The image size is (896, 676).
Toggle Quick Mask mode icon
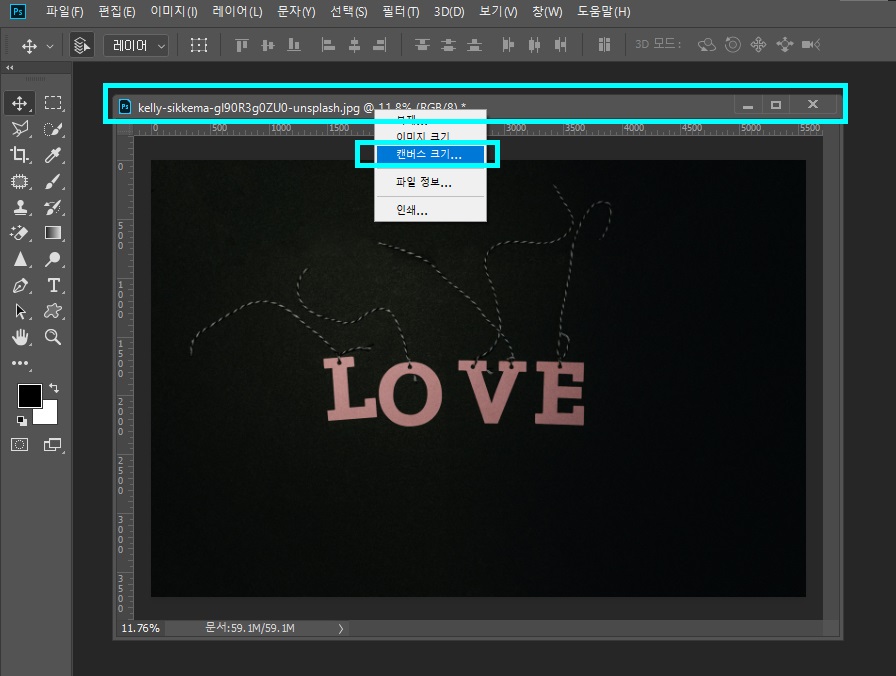(19, 445)
